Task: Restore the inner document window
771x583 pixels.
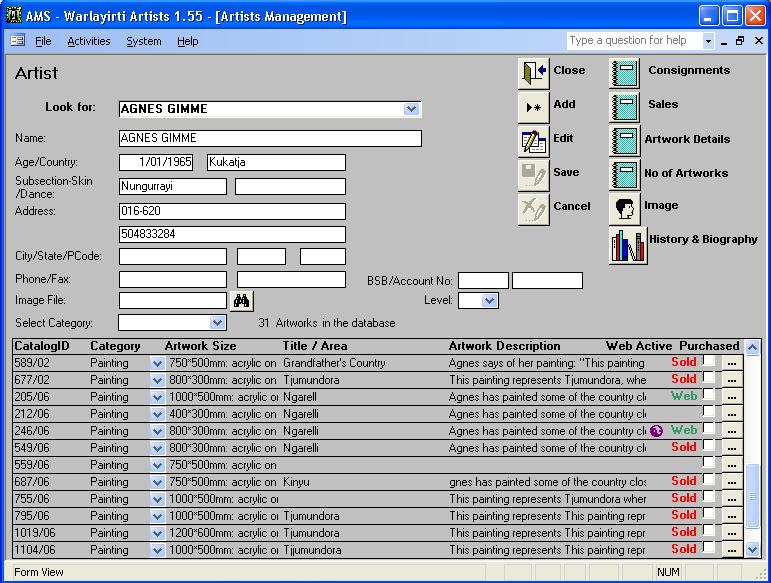Action: [740, 41]
